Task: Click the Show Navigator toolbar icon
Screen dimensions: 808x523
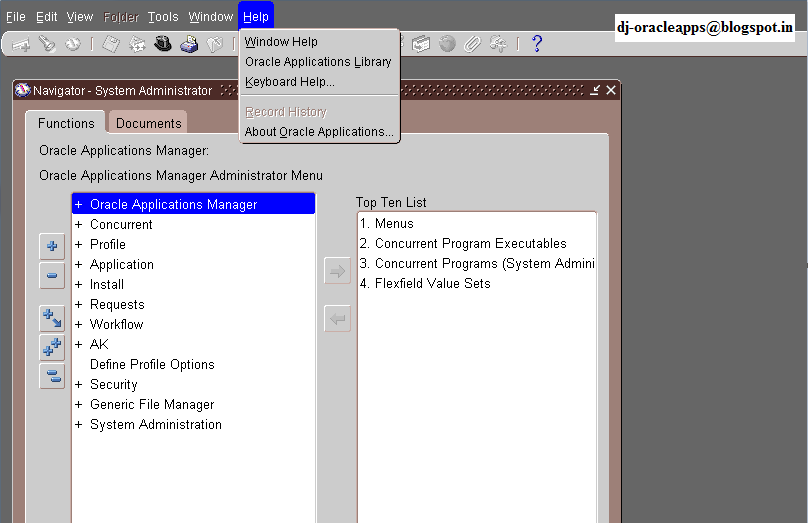Action: pos(73,44)
